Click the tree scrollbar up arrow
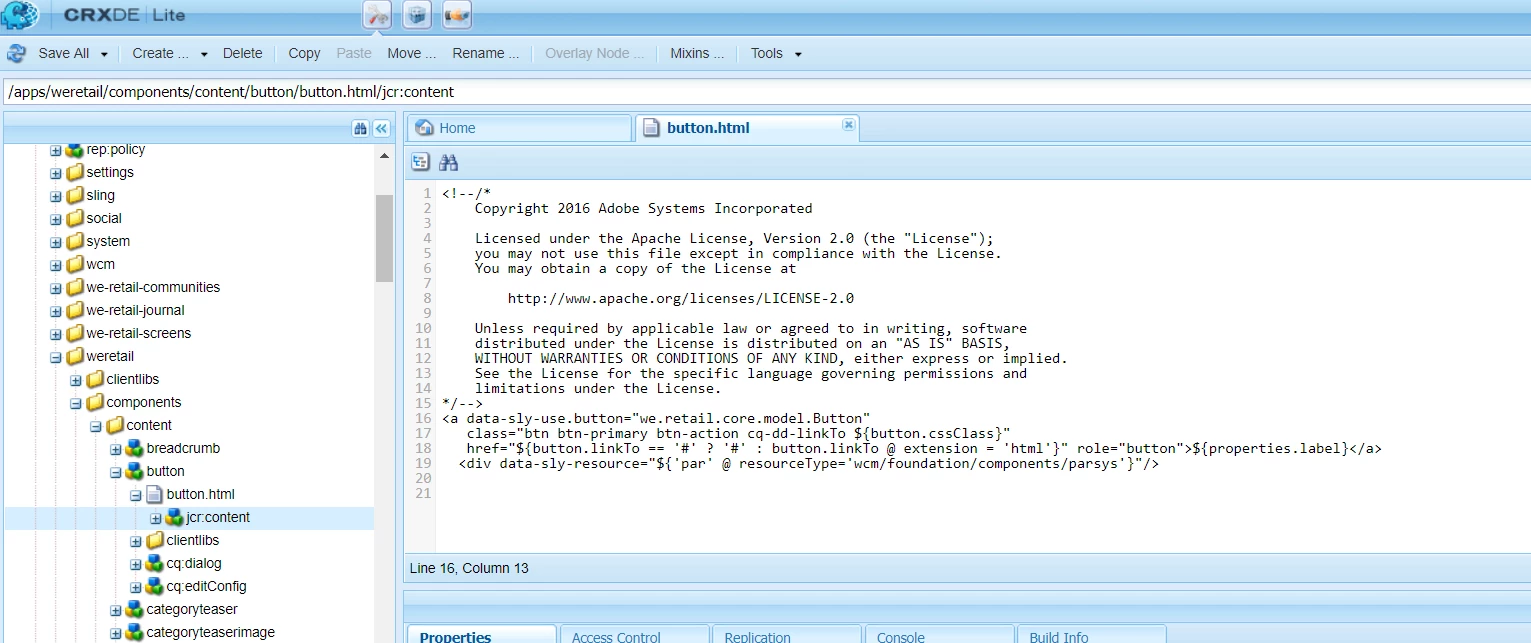The width and height of the screenshot is (1531, 643). click(x=385, y=155)
